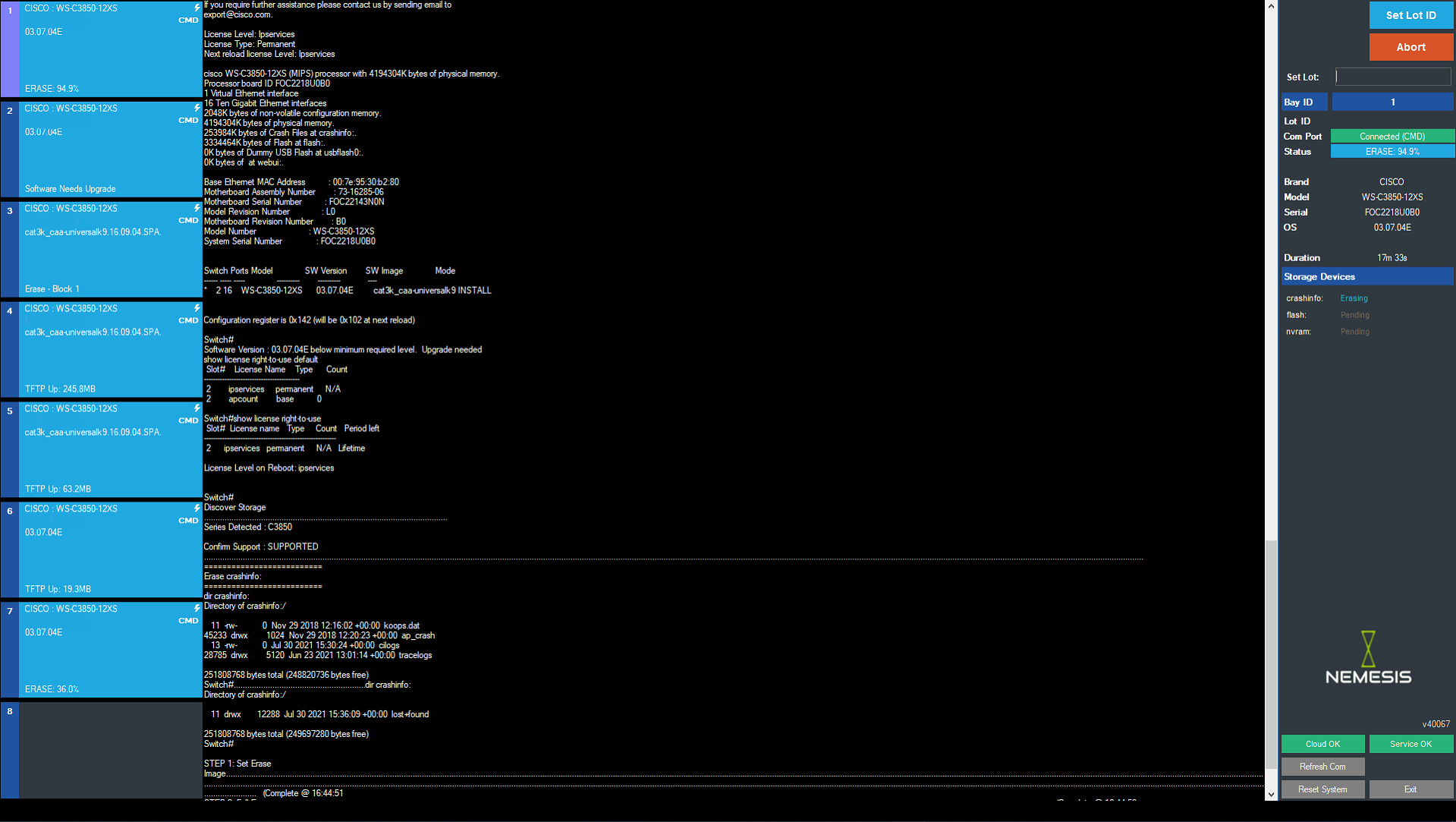Click inside the Set Lot input field
1456x822 pixels.
1392,77
